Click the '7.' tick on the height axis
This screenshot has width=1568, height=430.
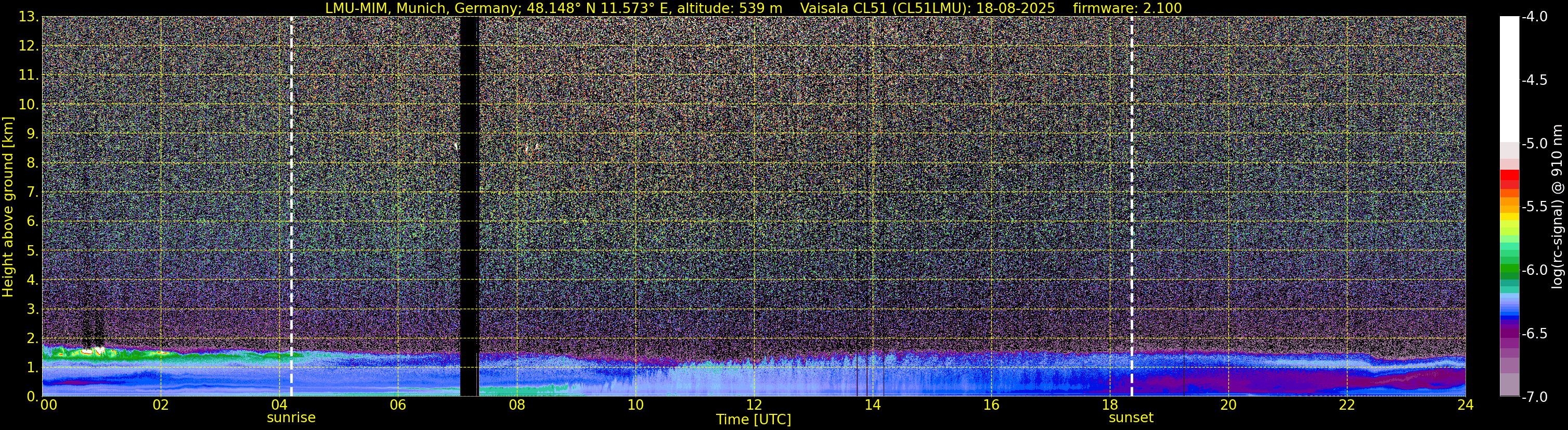pyautogui.click(x=33, y=193)
